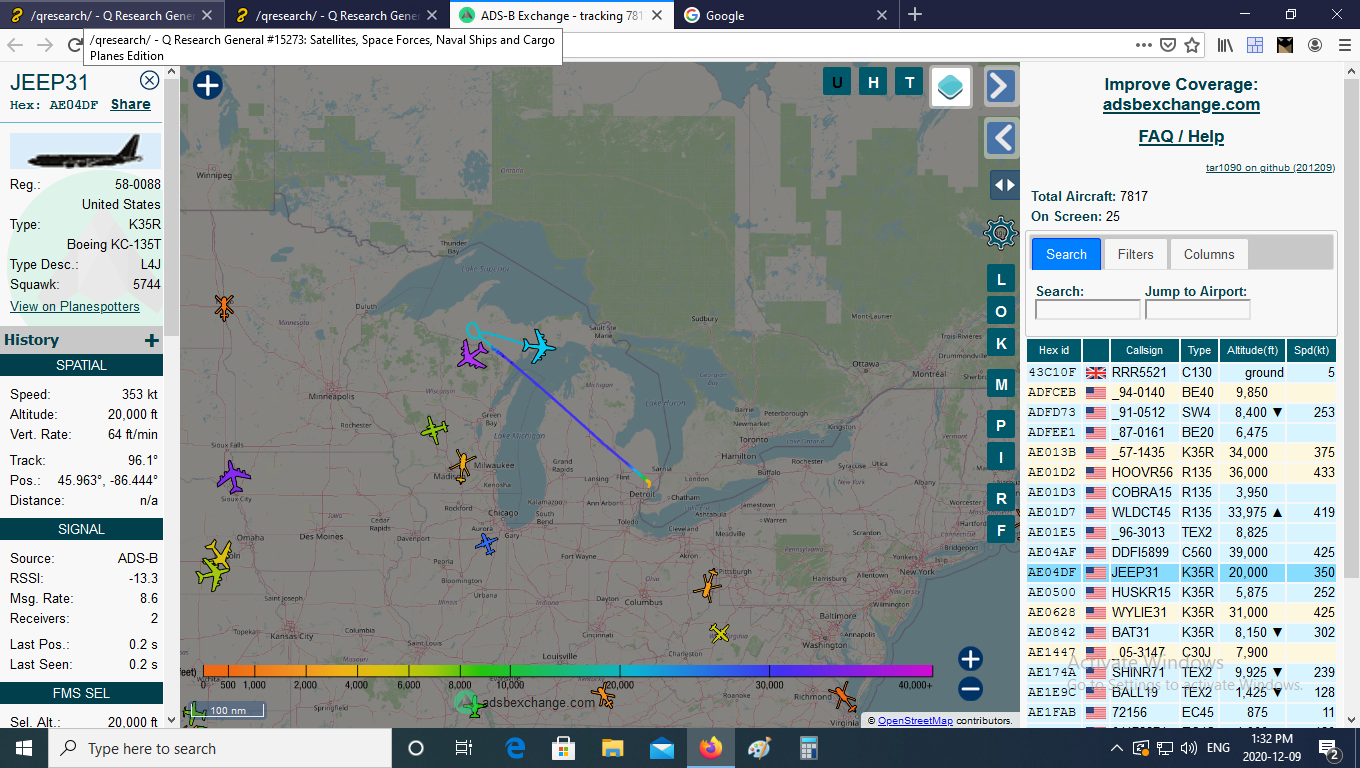Image resolution: width=1360 pixels, height=768 pixels.
Task: Switch to the Filters tab
Action: (1135, 254)
